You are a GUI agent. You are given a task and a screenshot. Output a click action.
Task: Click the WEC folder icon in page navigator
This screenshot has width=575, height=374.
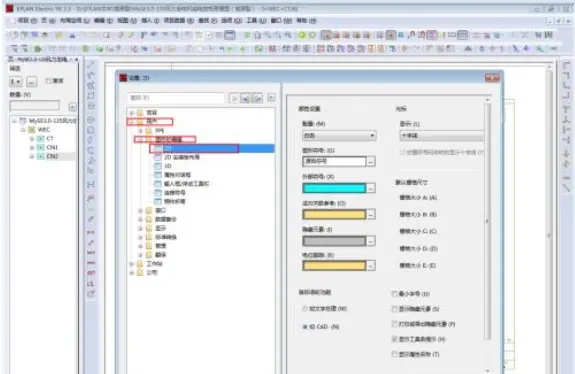32,129
